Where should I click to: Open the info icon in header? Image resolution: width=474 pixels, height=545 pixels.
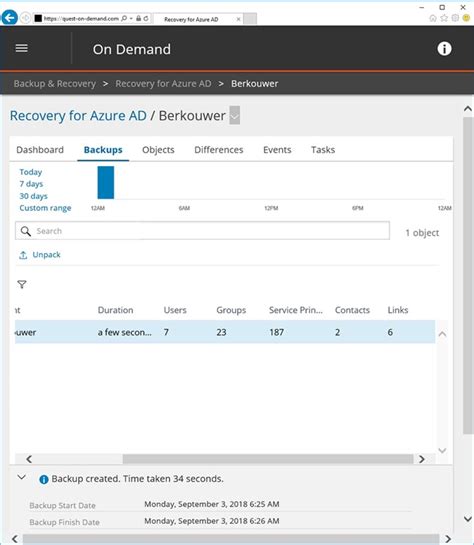(444, 49)
